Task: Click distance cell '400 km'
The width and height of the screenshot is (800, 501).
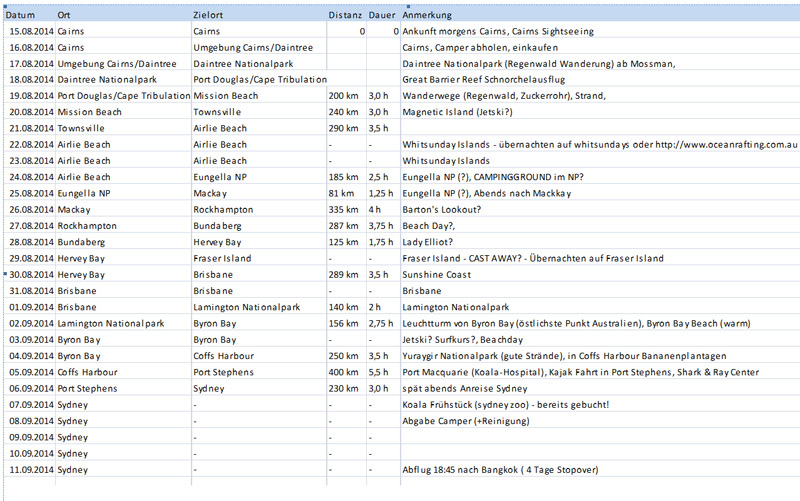Action: click(343, 372)
